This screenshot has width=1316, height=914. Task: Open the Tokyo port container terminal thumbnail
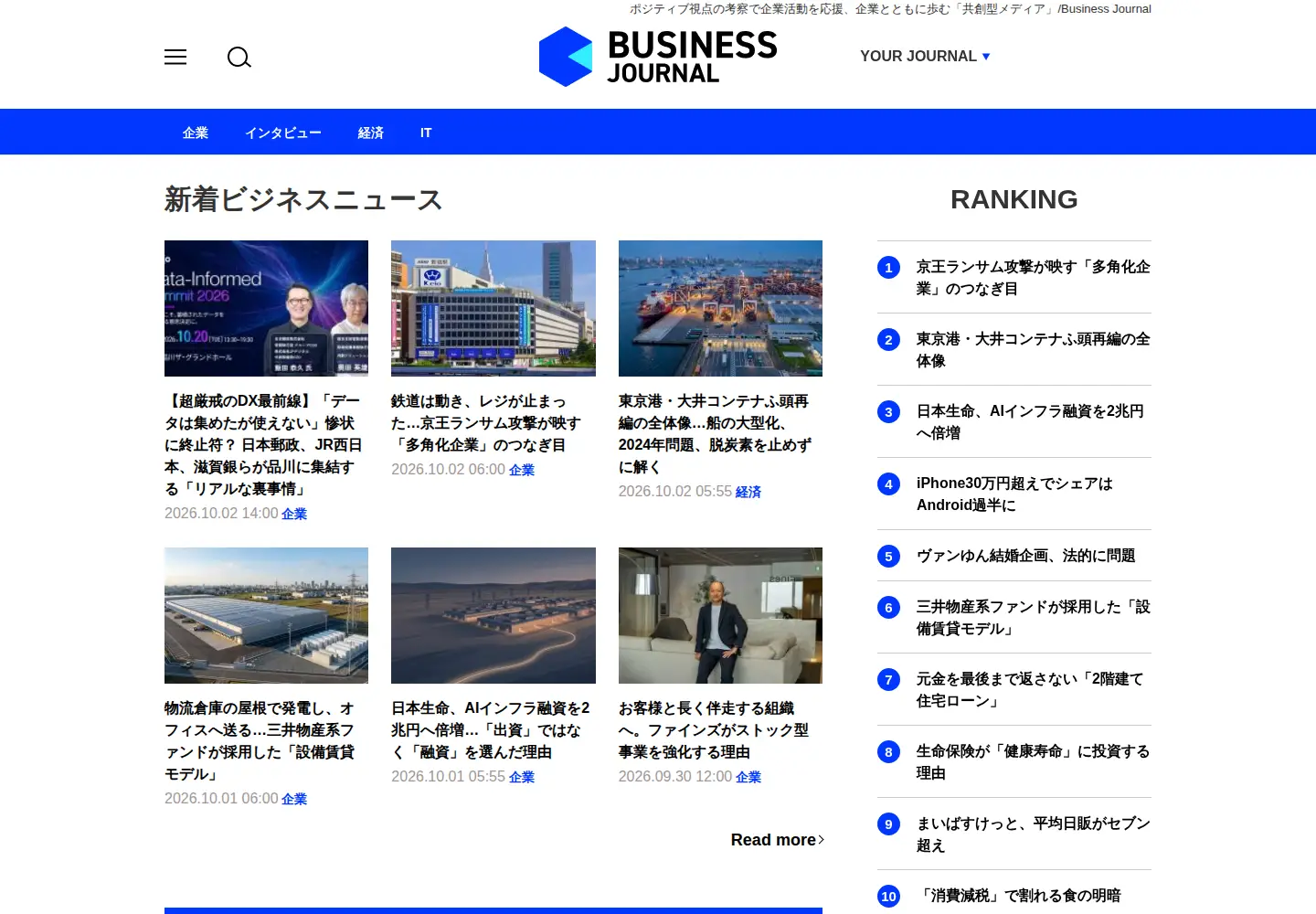coord(720,308)
